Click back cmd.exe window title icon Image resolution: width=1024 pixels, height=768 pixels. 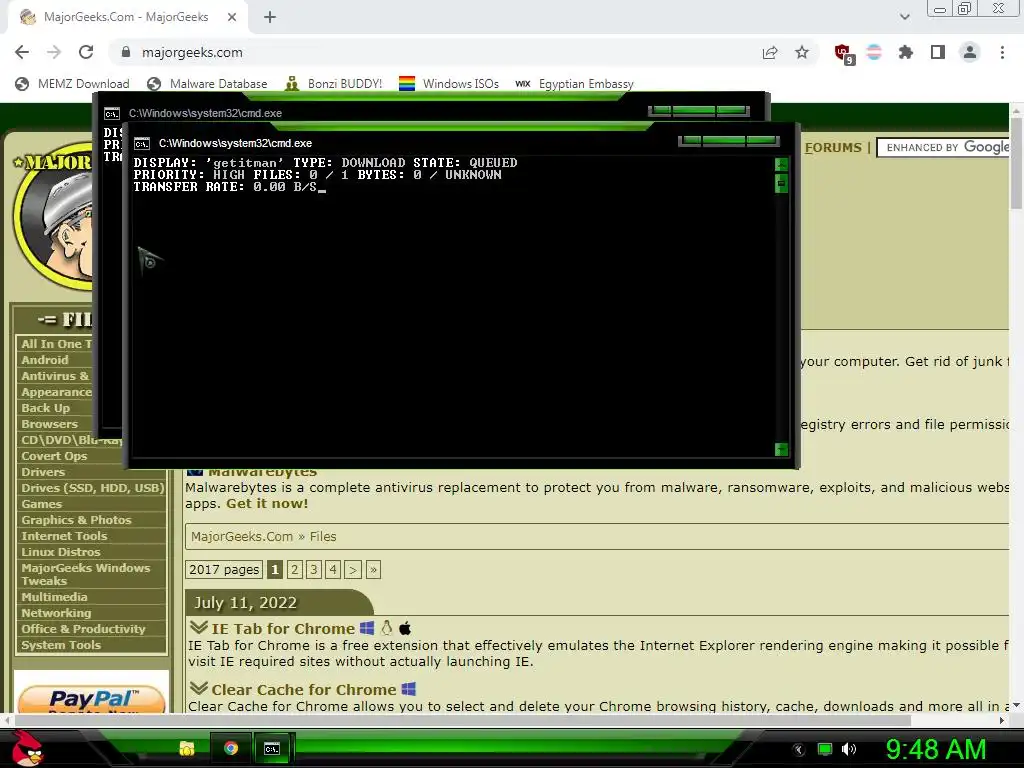[112, 114]
